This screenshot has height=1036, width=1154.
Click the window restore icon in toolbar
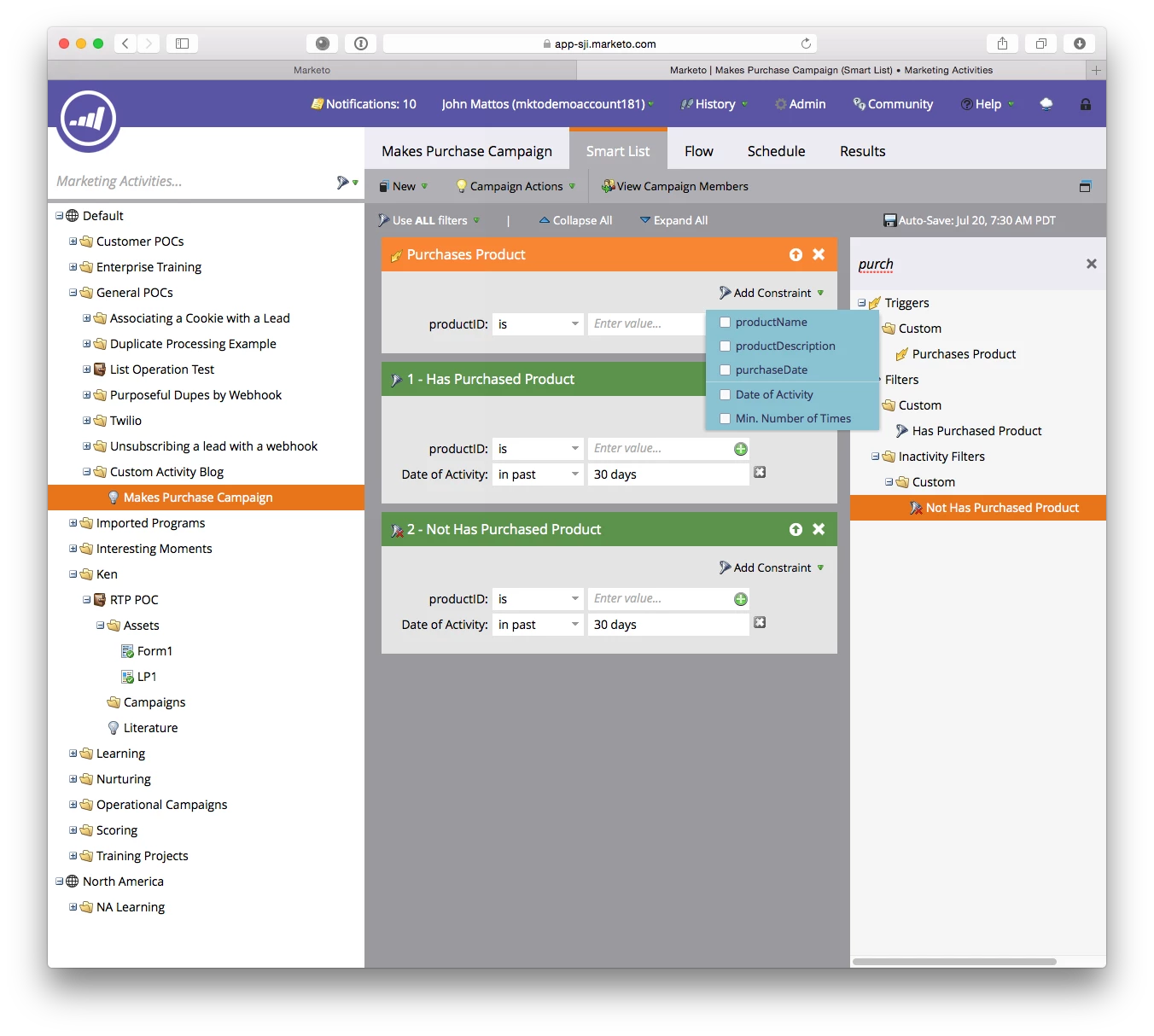1086,186
